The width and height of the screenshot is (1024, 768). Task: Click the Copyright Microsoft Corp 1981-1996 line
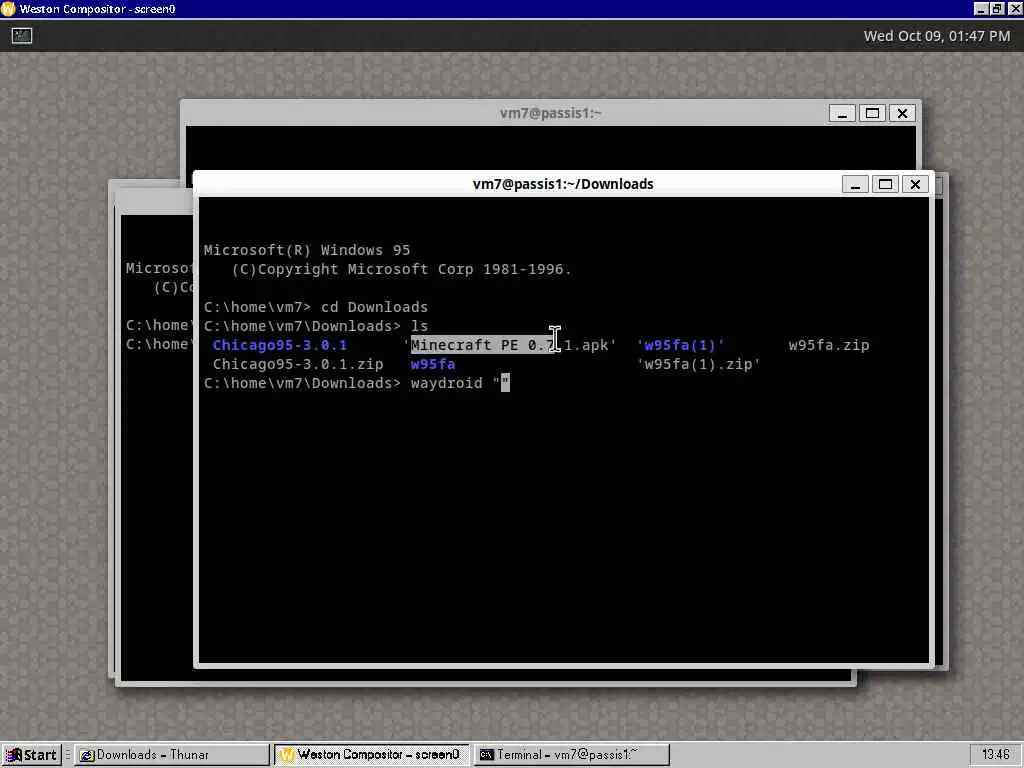[x=401, y=270]
